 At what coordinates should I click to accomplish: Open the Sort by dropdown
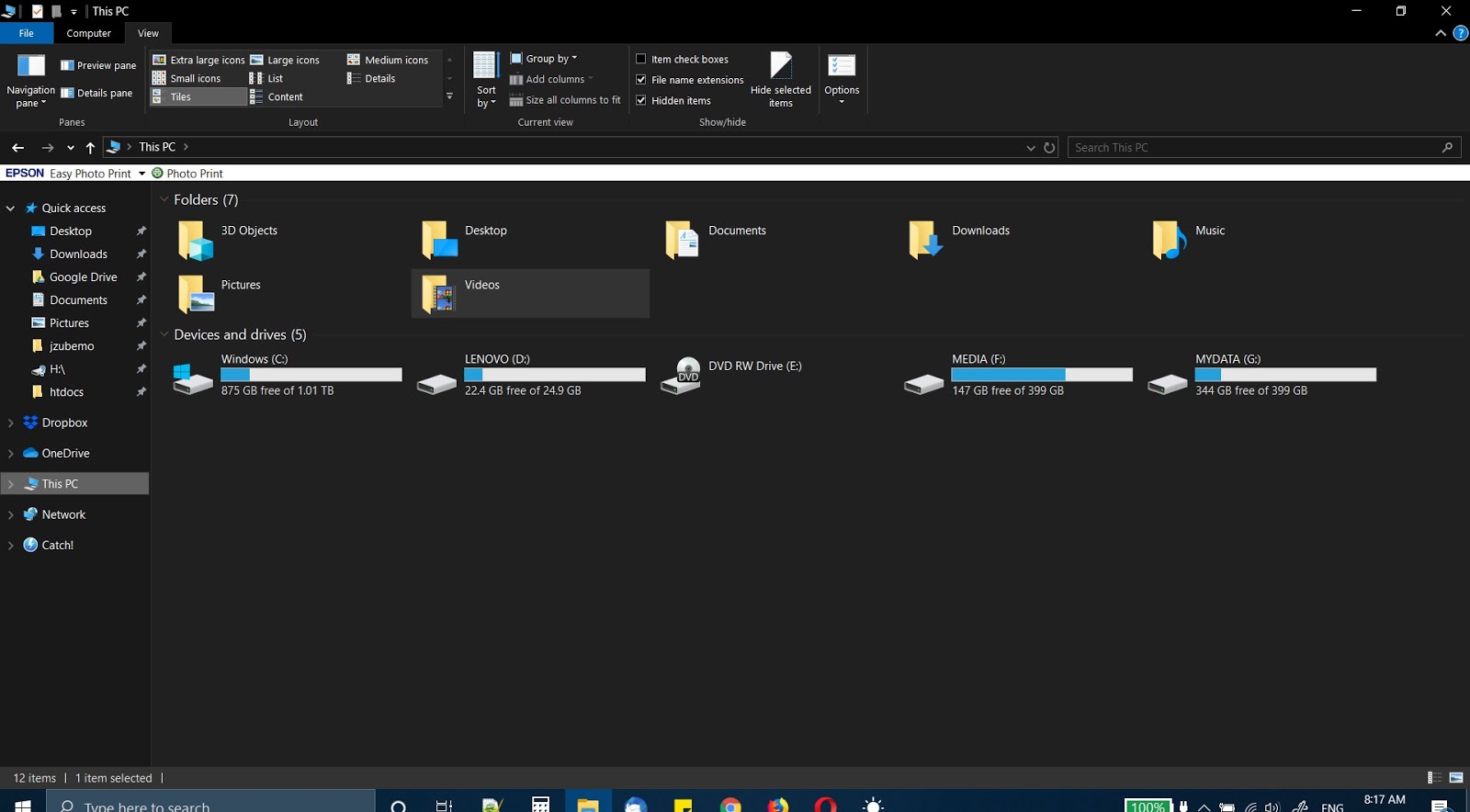pyautogui.click(x=486, y=81)
